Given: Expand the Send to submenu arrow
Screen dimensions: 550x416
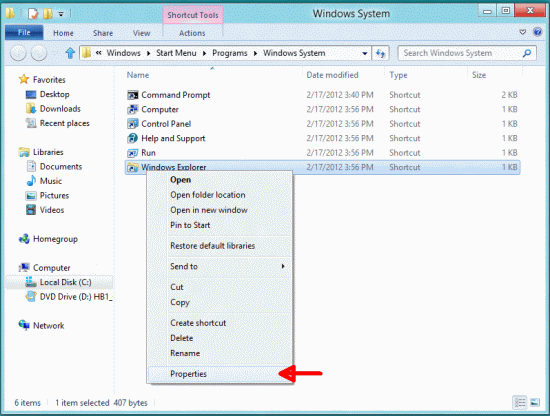Looking at the screenshot, I should 283,266.
